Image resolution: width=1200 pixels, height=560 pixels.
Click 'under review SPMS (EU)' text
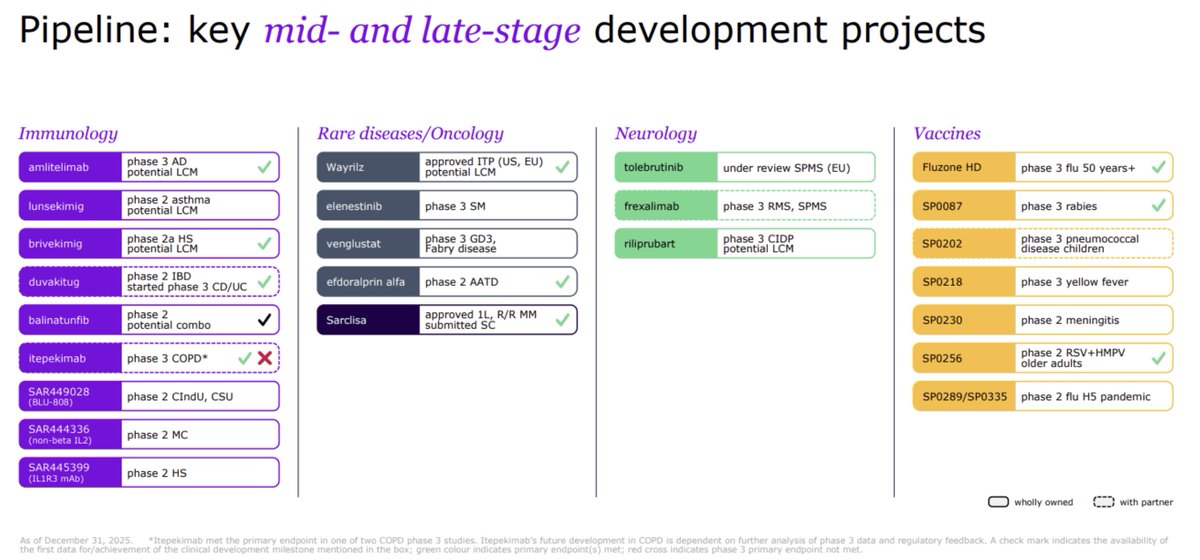coord(788,167)
